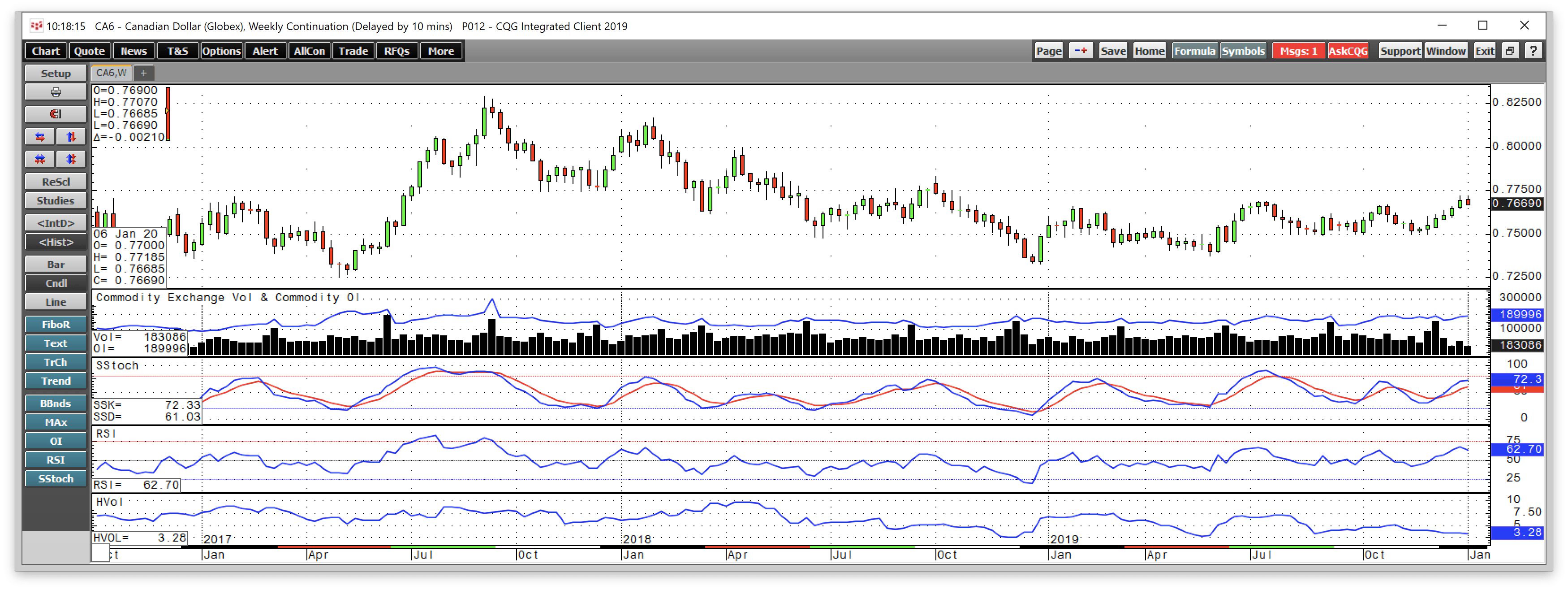Viewport: 1568px width, 590px height.
Task: Click the minus-plus zoom control on the toolbar
Action: (x=1081, y=51)
